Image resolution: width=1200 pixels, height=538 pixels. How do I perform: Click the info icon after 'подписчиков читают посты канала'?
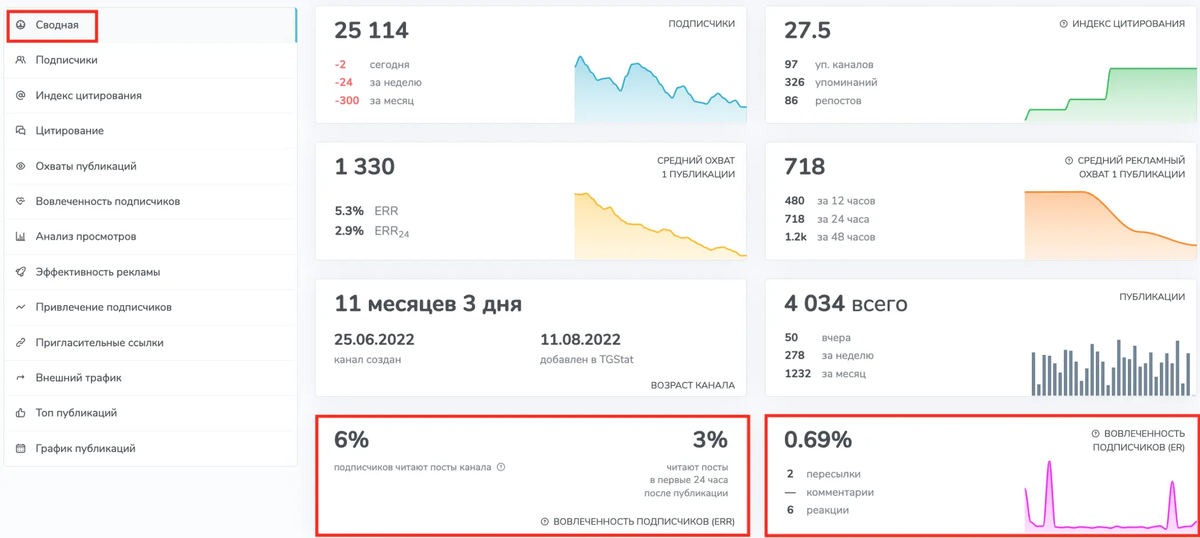501,467
